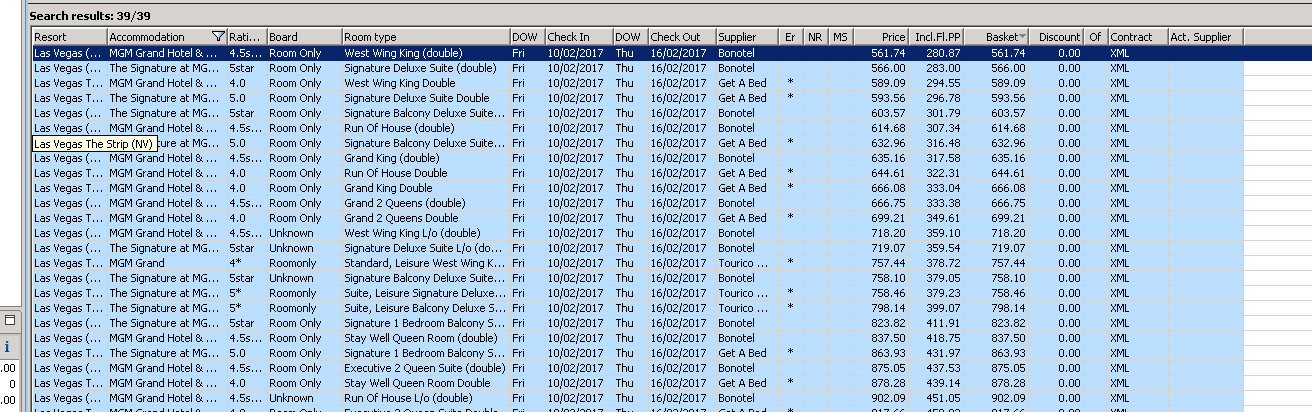The height and width of the screenshot is (412, 1312).
Task: Click the Rati… column header
Action: point(246,37)
